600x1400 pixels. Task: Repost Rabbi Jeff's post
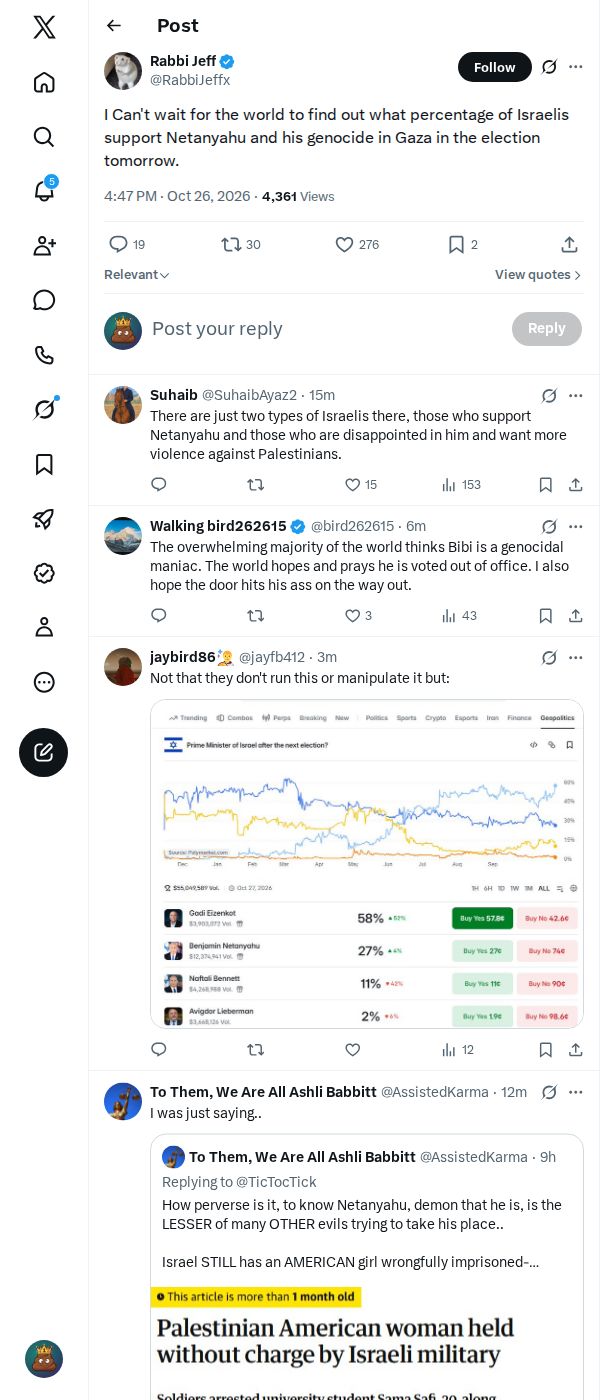241,244
